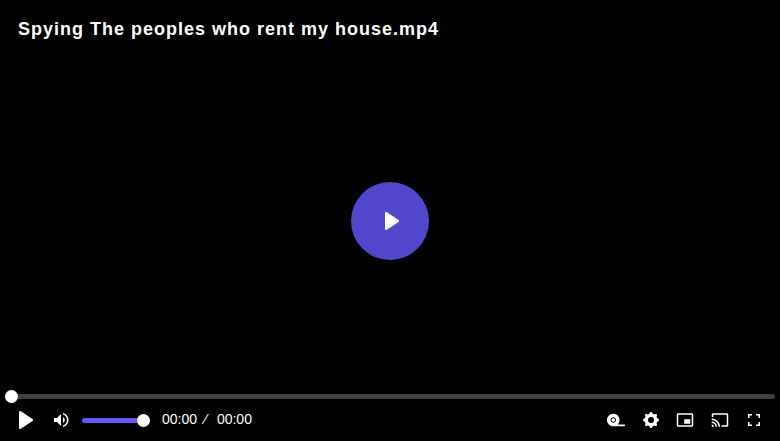Click the left edge of the volume slider track
This screenshot has height=441, width=780.
pos(84,421)
